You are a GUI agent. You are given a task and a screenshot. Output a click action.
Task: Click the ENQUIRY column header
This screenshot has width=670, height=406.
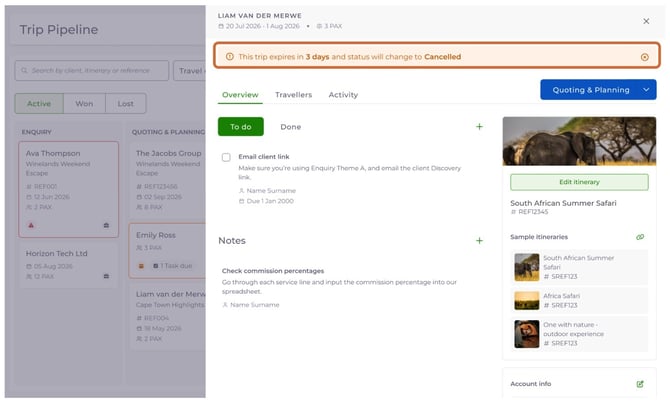[36, 132]
